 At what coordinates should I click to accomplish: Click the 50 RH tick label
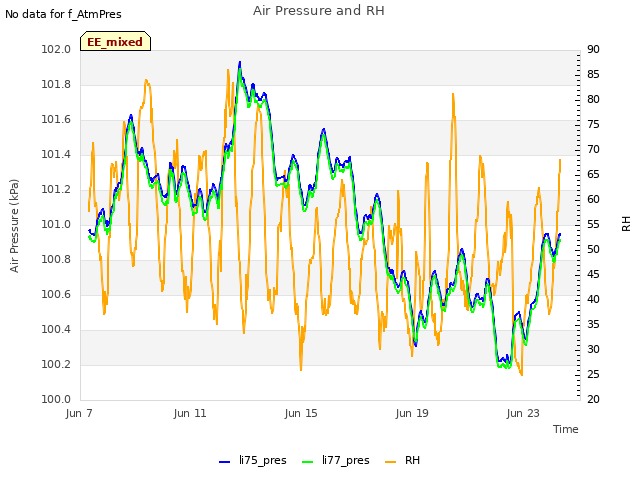pos(593,249)
